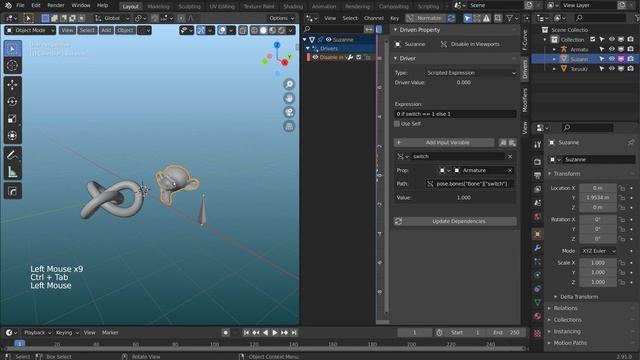Play the animation forward
Viewport: 640px width, 360px height.
tap(275, 333)
